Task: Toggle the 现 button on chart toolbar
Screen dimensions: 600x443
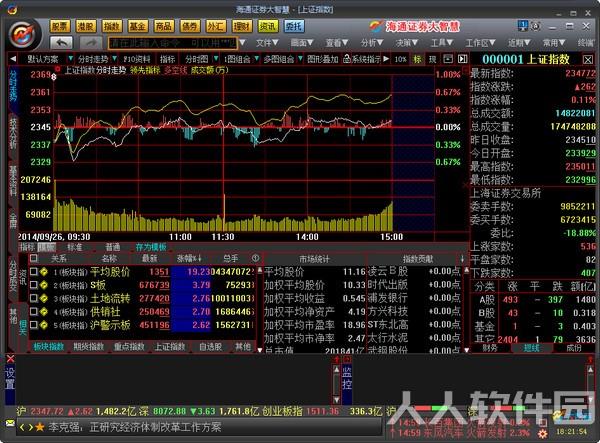Action: [x=432, y=59]
